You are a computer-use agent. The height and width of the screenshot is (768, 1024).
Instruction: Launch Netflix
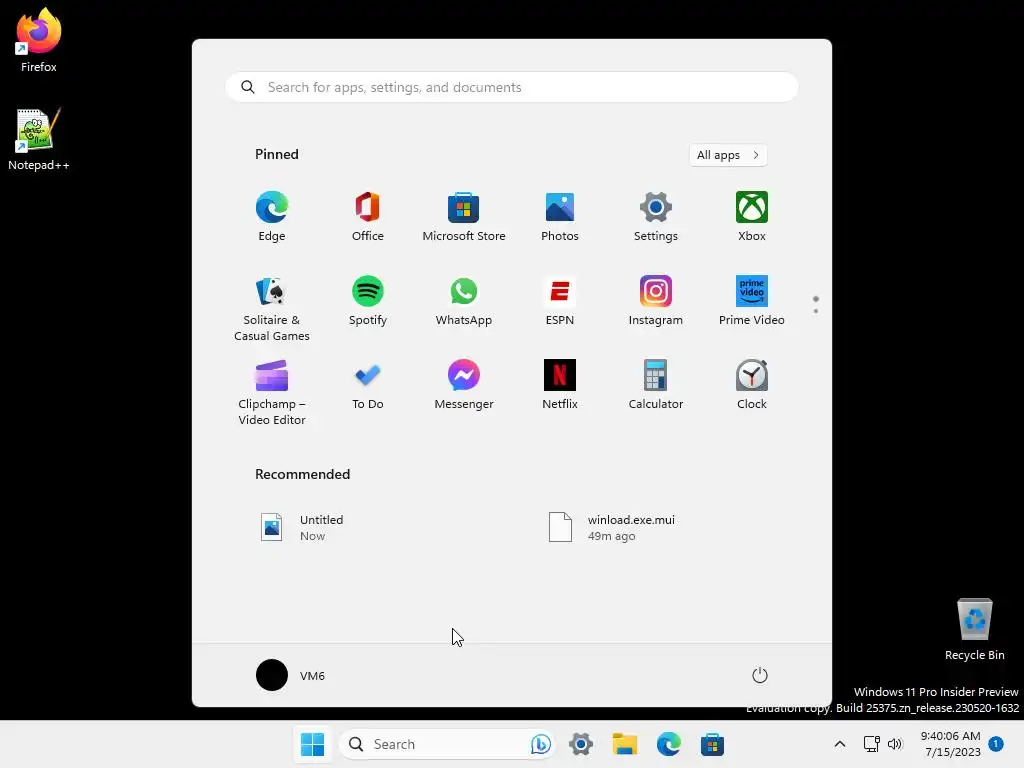coord(560,385)
